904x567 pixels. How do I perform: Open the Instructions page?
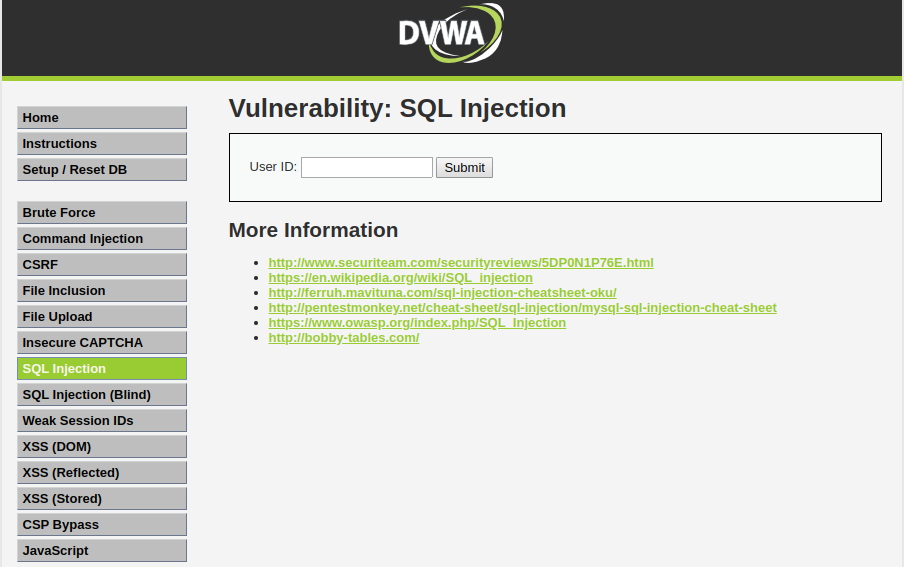[101, 144]
